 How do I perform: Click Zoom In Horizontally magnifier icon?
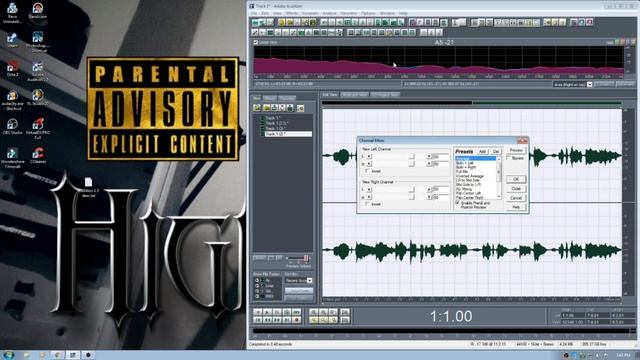click(x=313, y=312)
